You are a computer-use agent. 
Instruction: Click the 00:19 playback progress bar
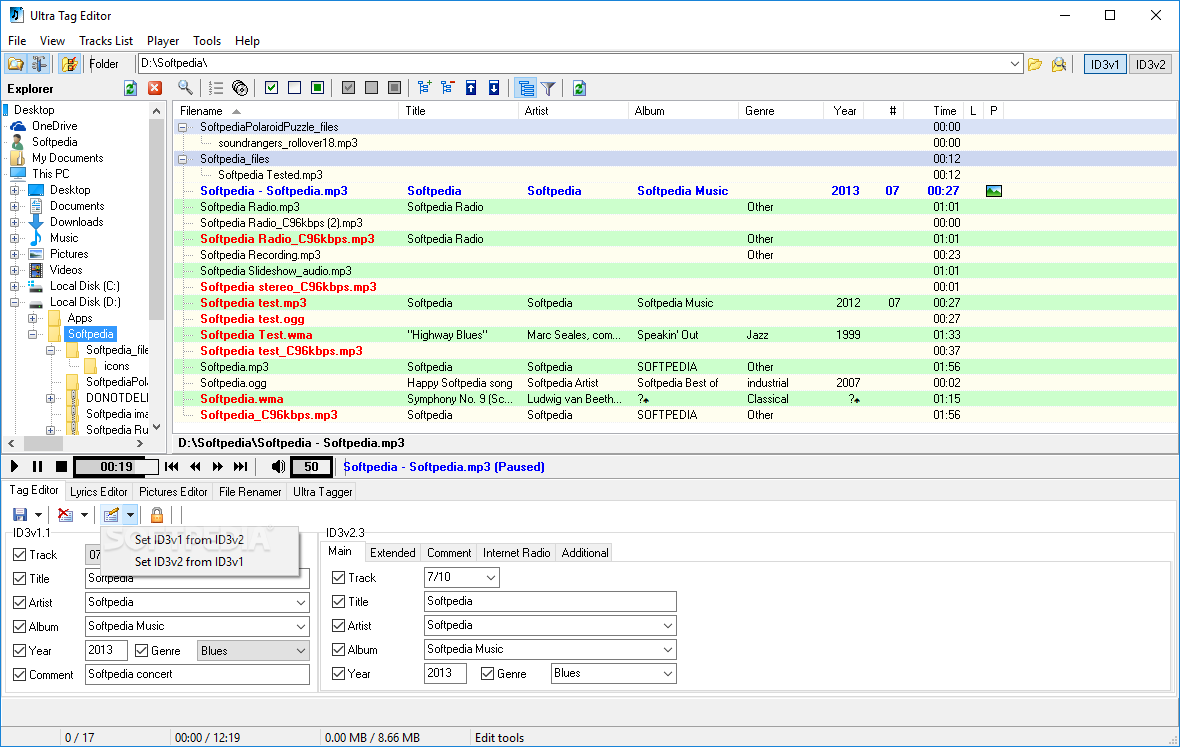117,466
